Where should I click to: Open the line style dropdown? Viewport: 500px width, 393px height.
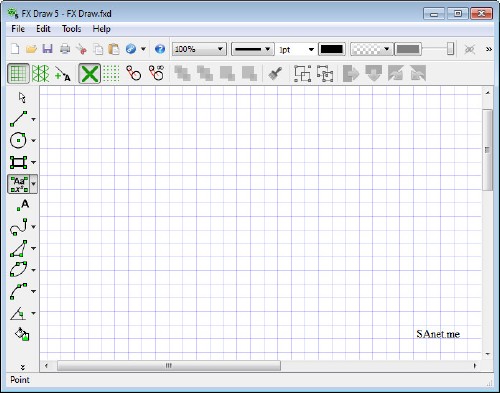[253, 49]
